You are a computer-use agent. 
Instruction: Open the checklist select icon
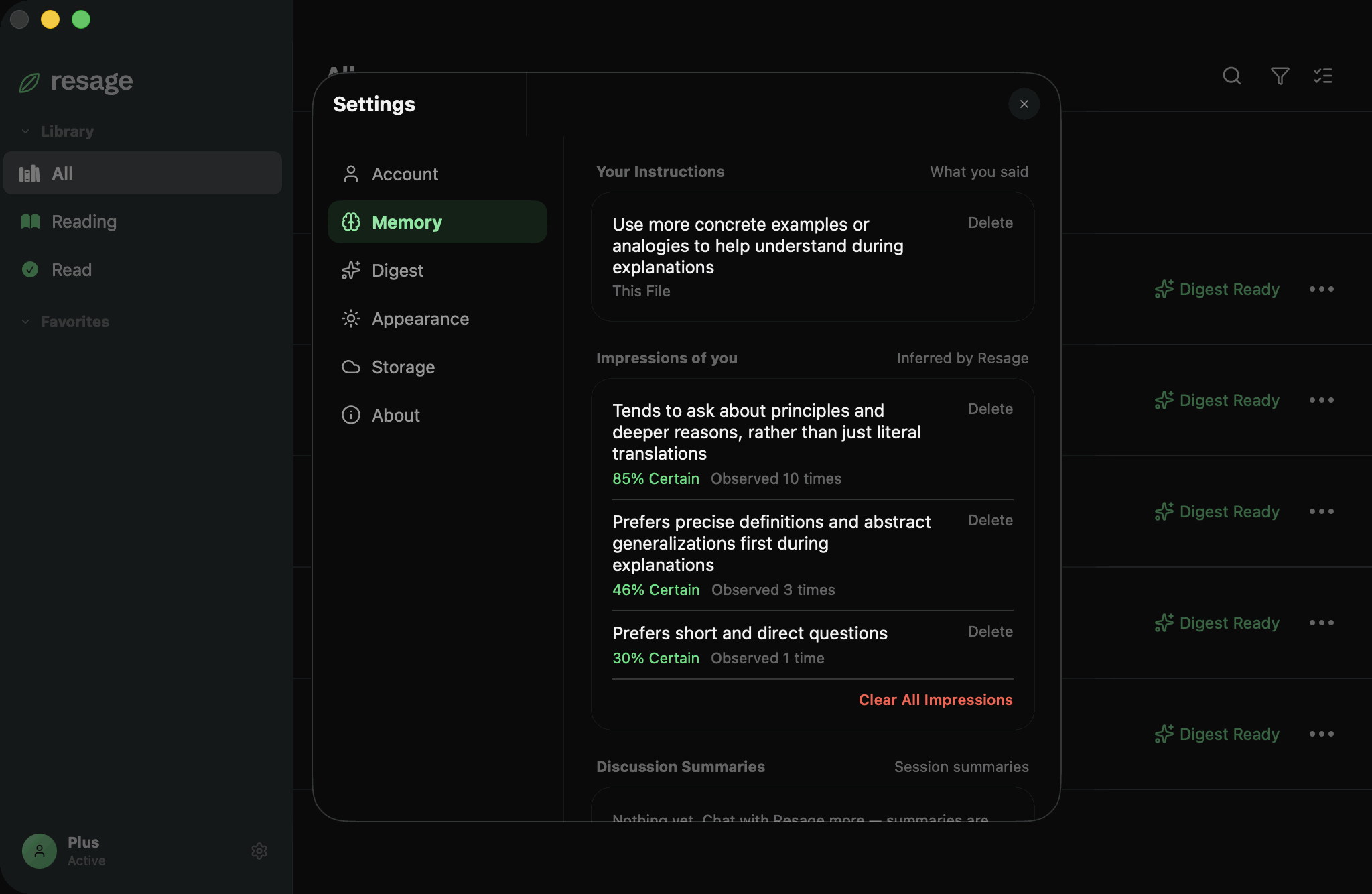click(1322, 76)
